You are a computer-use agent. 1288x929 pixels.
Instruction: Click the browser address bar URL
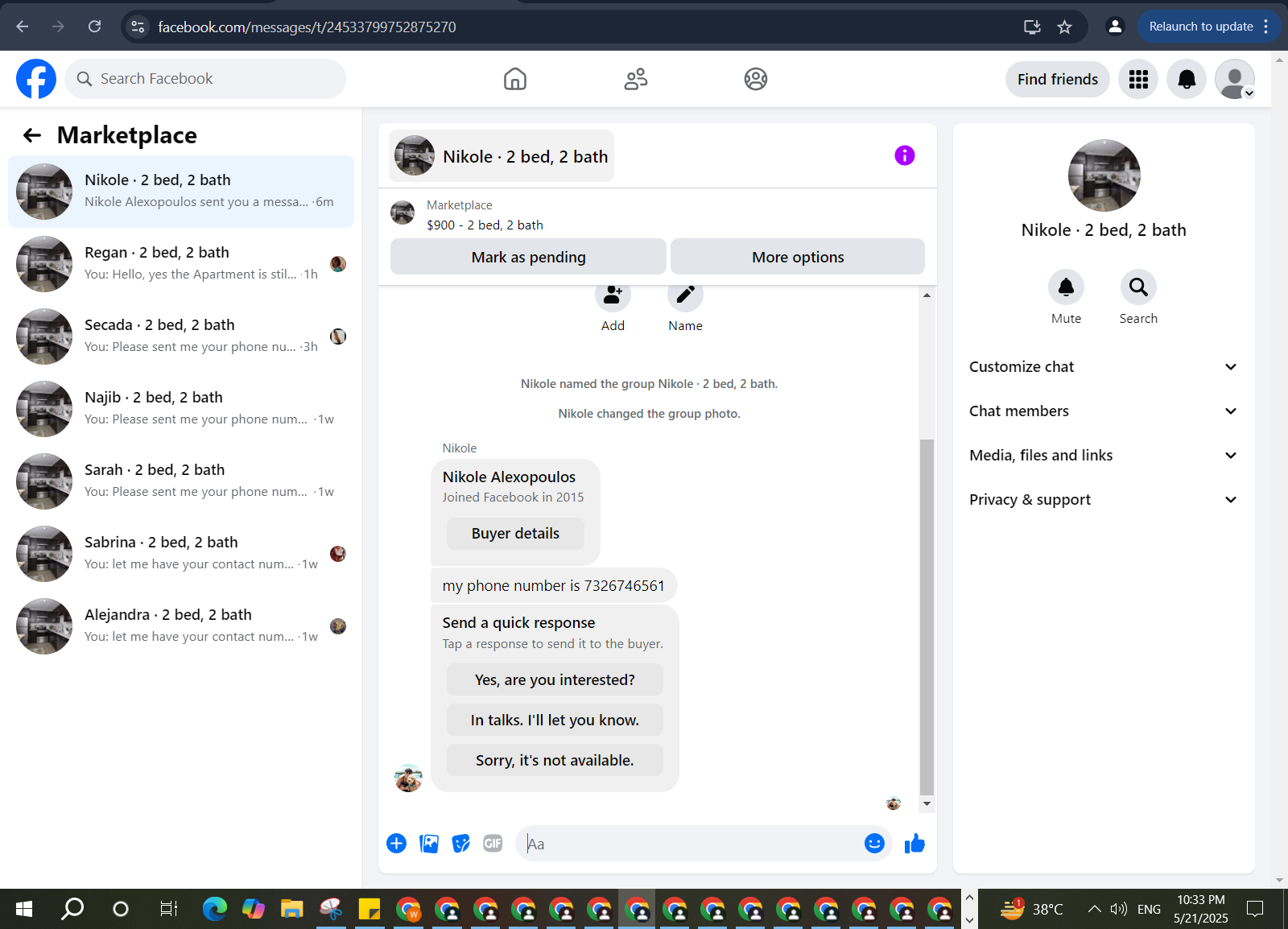point(307,27)
